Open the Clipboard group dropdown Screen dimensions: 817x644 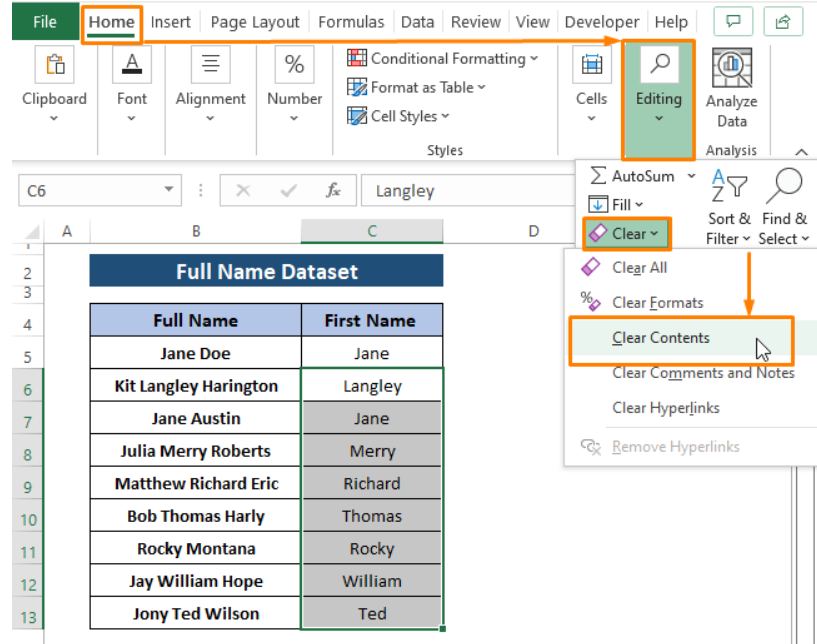pyautogui.click(x=55, y=118)
